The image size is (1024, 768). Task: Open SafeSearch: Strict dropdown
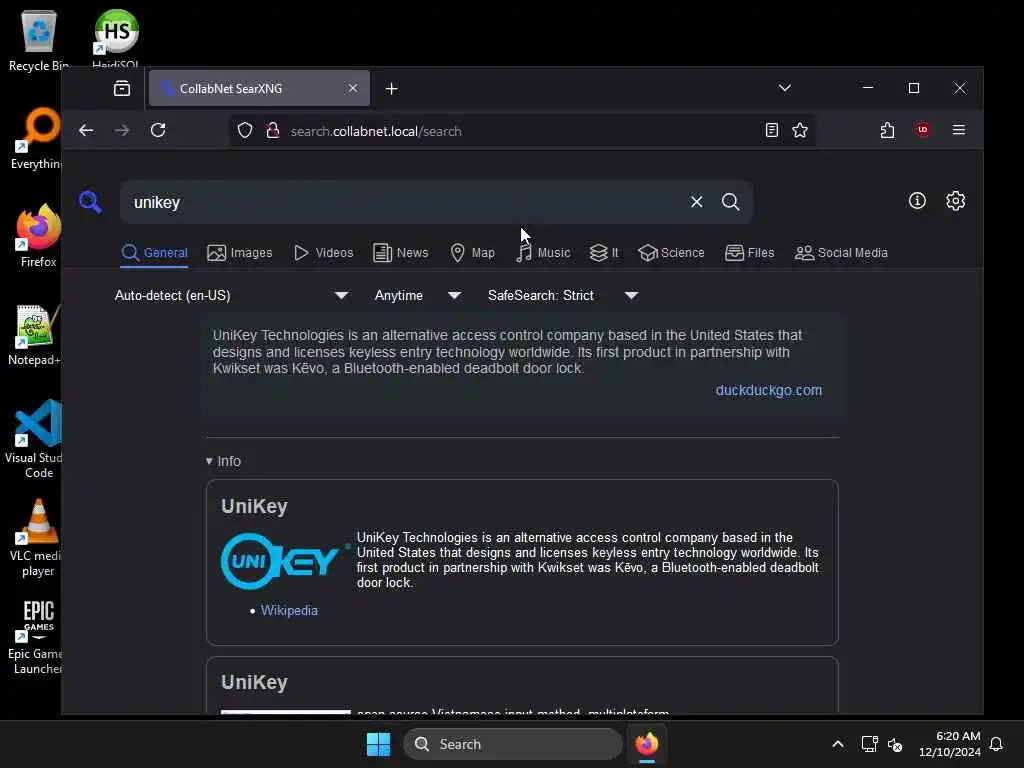562,295
